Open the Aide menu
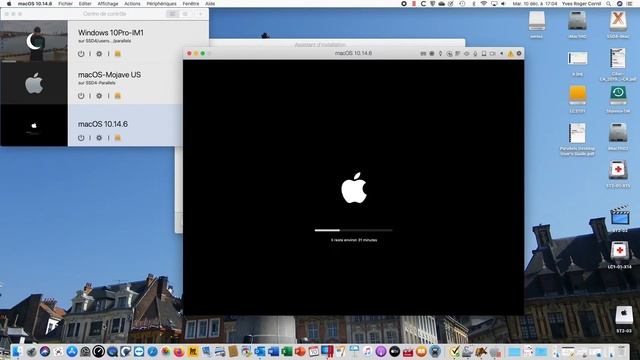Image resolution: width=640 pixels, height=360 pixels. (210, 4)
